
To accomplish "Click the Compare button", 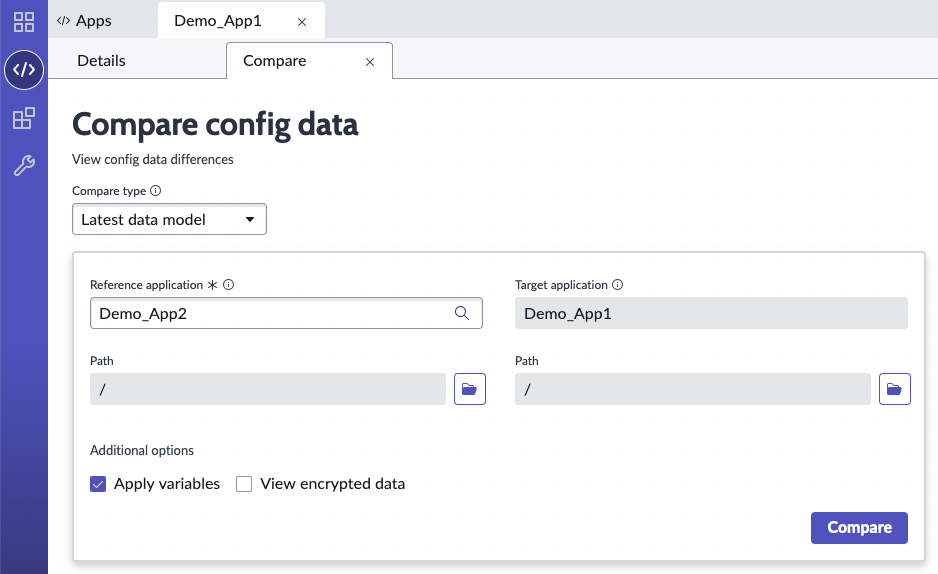I will 859,528.
